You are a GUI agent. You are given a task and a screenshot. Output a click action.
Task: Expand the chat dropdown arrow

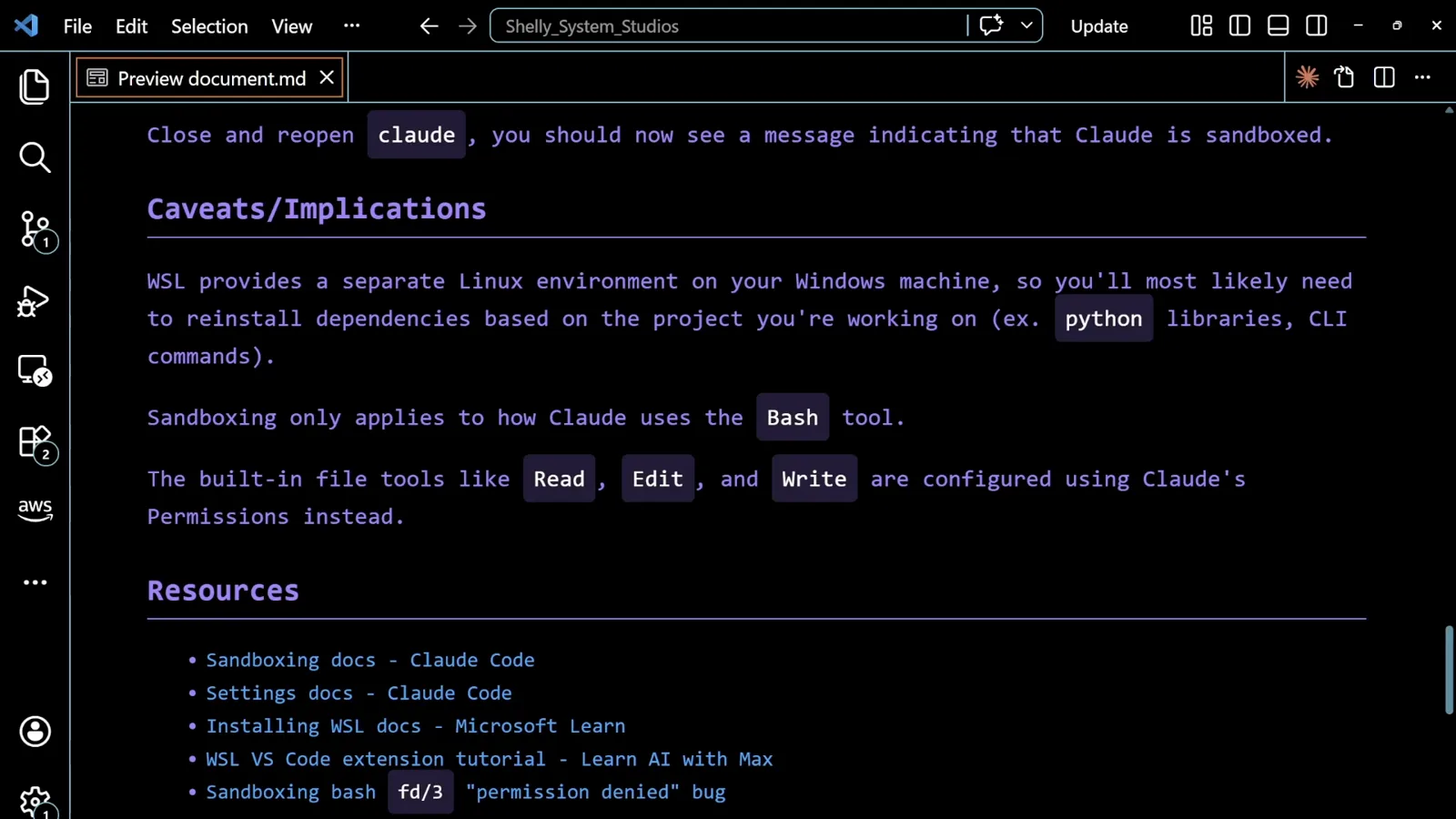click(x=1026, y=25)
